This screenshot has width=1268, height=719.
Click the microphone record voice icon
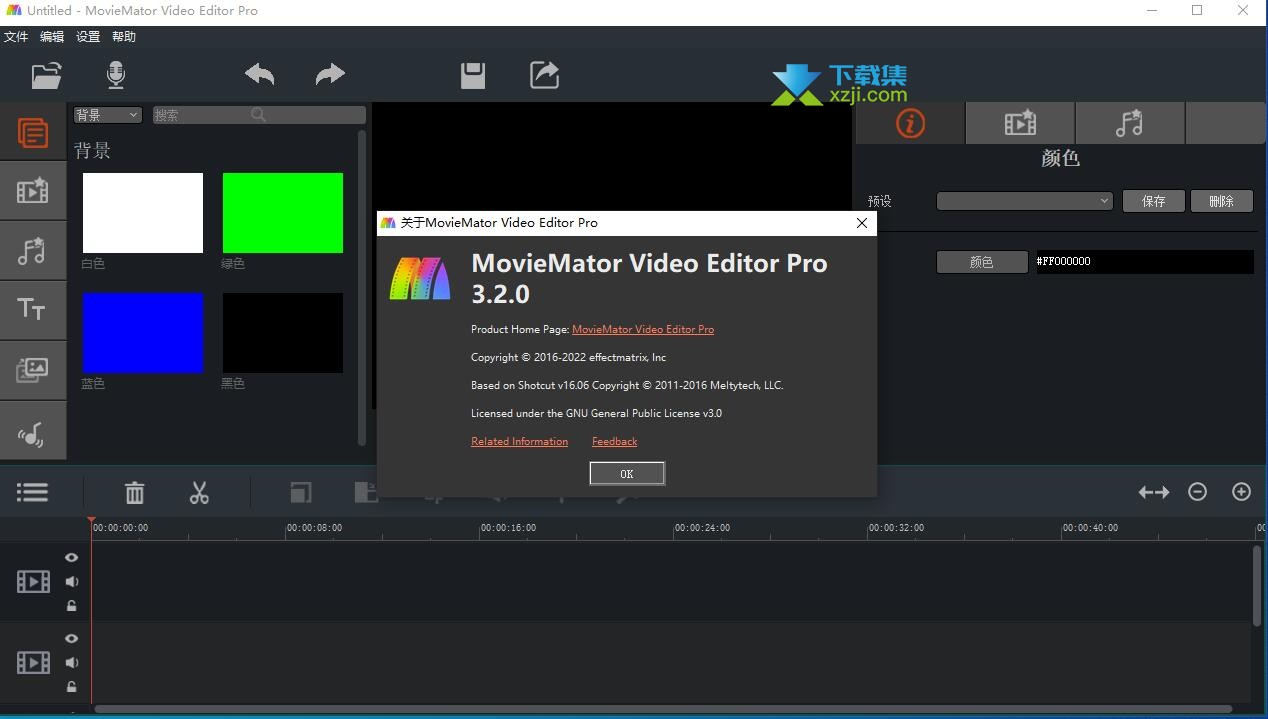pos(116,75)
